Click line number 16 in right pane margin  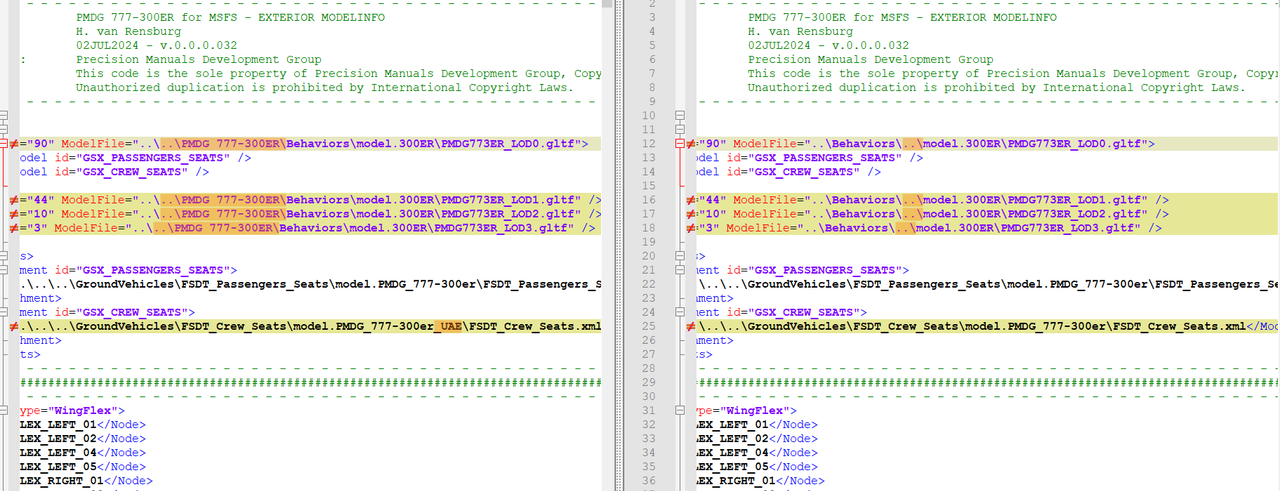coord(650,200)
